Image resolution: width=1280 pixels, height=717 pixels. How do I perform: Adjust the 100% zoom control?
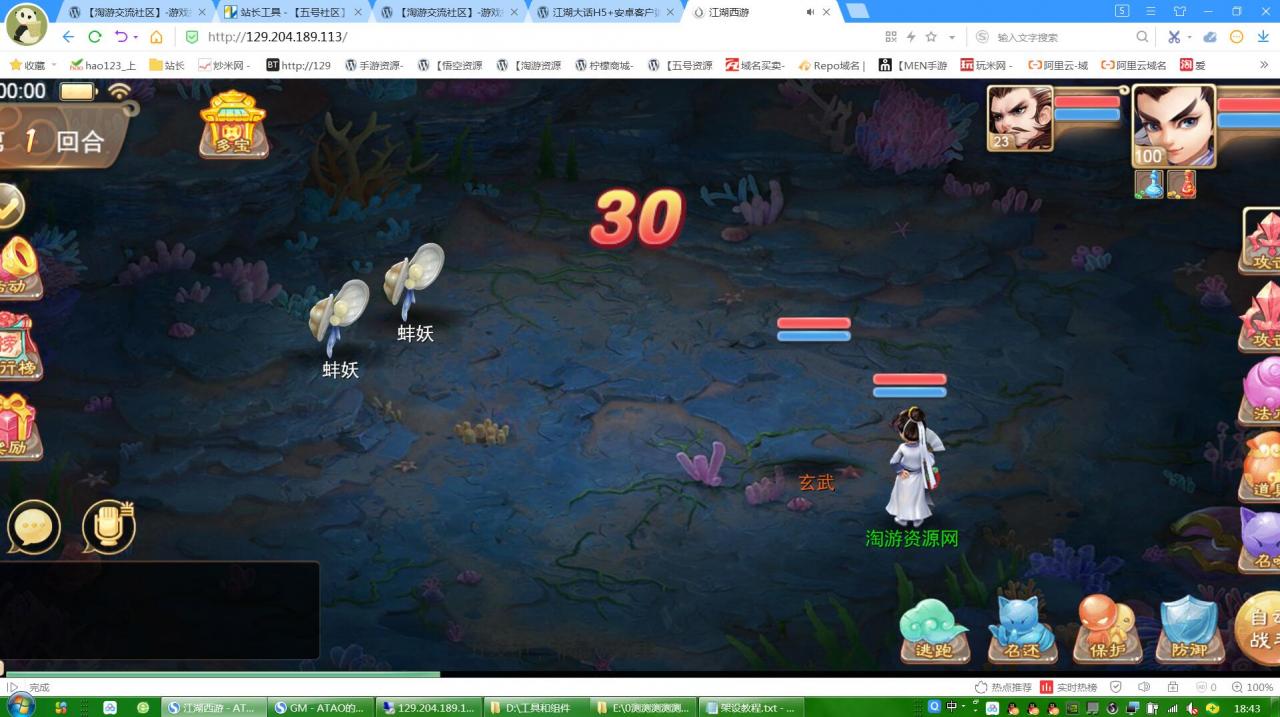(x=1252, y=687)
